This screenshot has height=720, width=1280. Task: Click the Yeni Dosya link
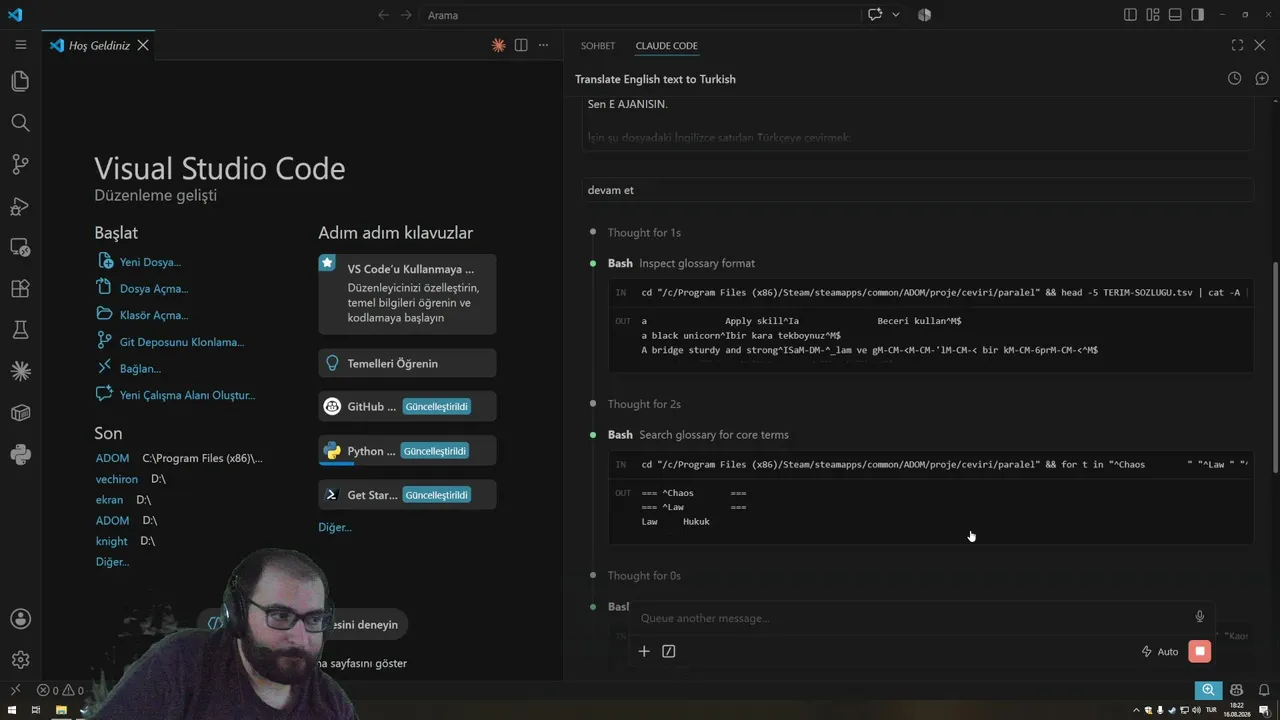[150, 262]
